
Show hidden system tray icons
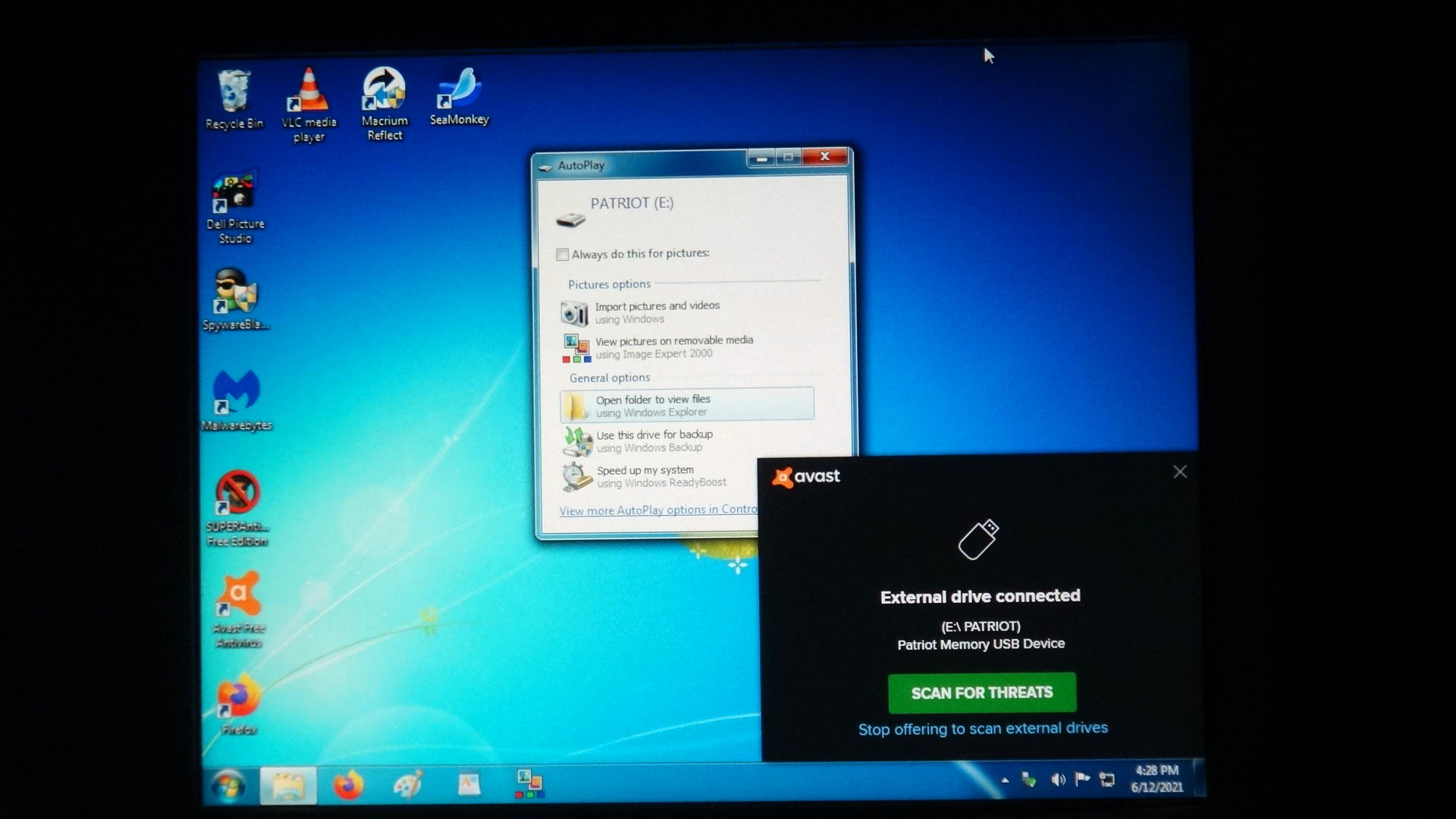click(x=1005, y=780)
